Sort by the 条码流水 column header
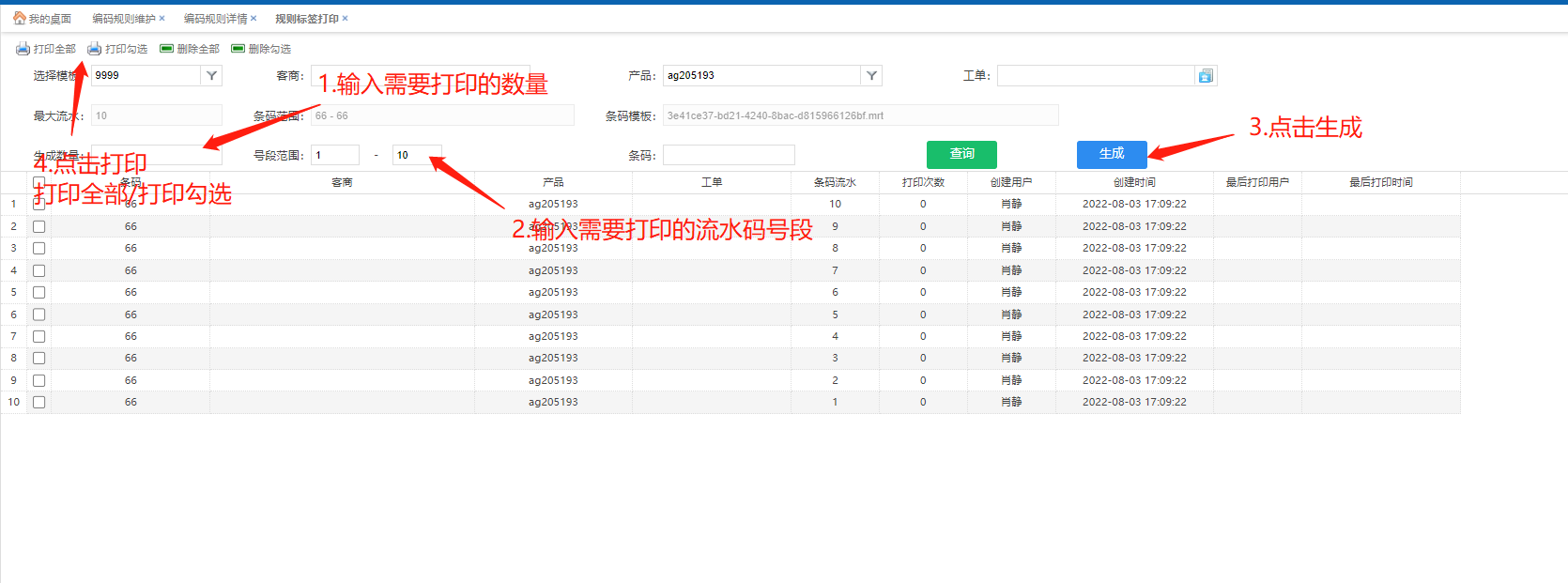The height and width of the screenshot is (583, 1568). (835, 182)
